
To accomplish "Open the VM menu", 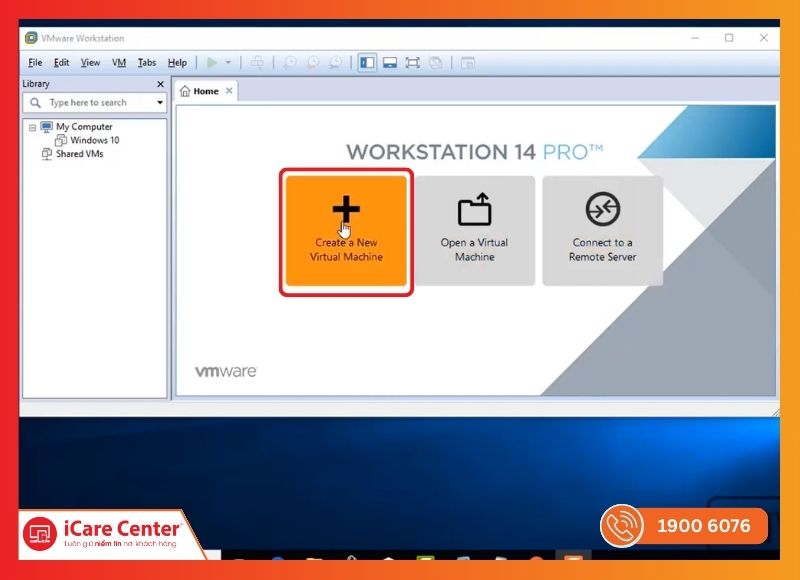I will click(119, 63).
